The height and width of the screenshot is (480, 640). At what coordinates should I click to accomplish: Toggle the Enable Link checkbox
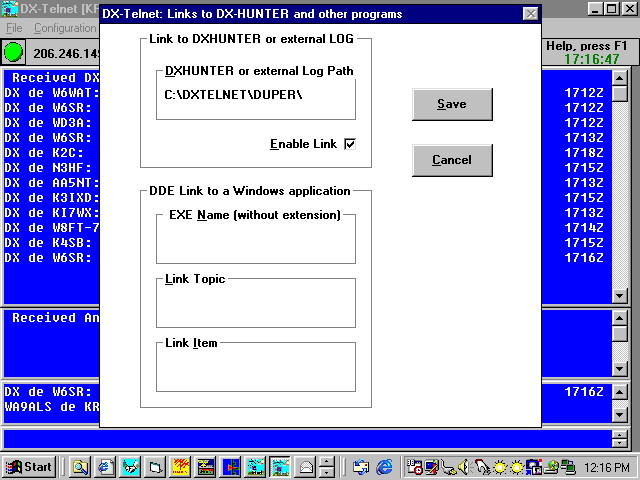click(350, 144)
